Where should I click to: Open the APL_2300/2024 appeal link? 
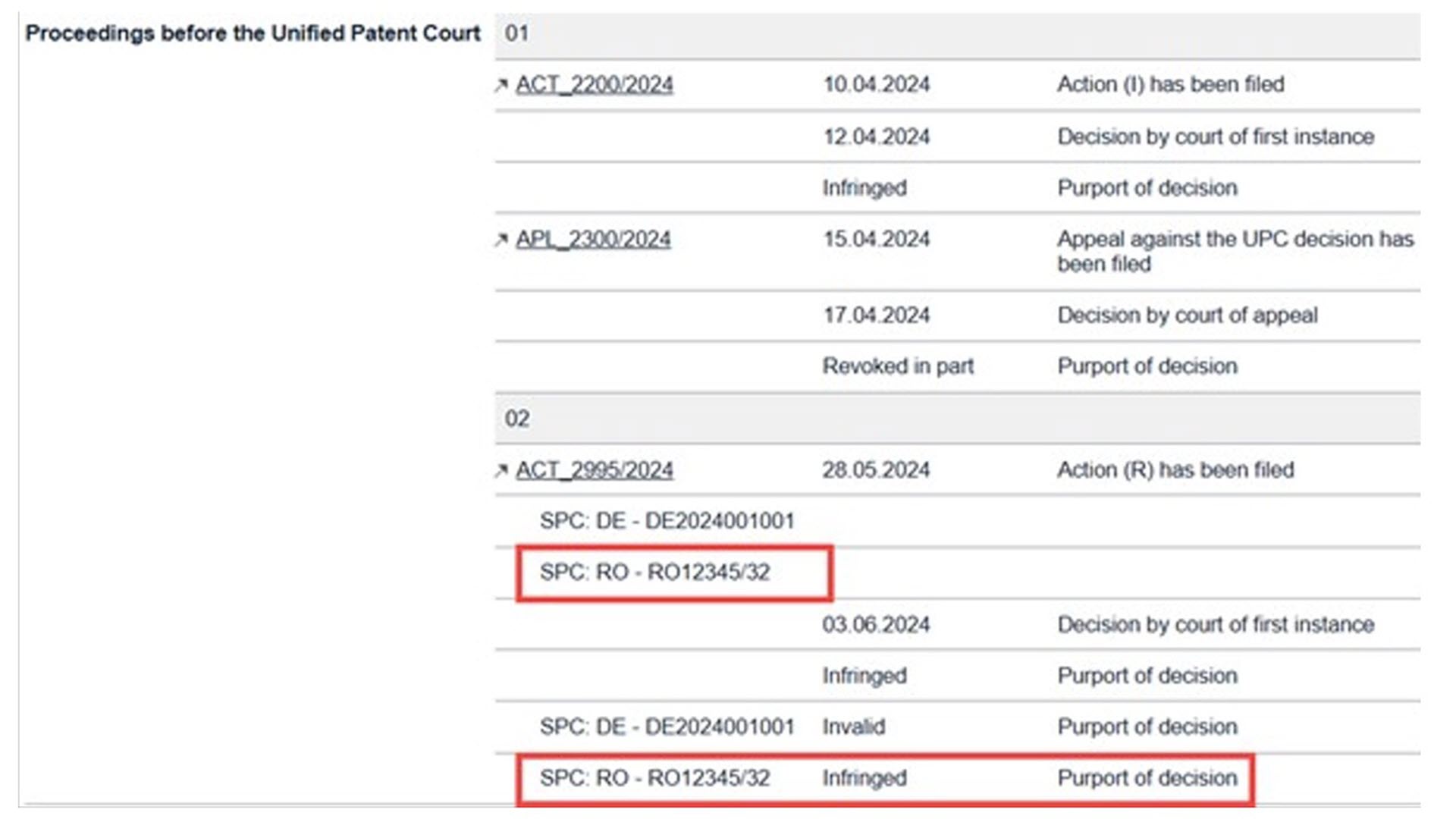[x=593, y=240]
